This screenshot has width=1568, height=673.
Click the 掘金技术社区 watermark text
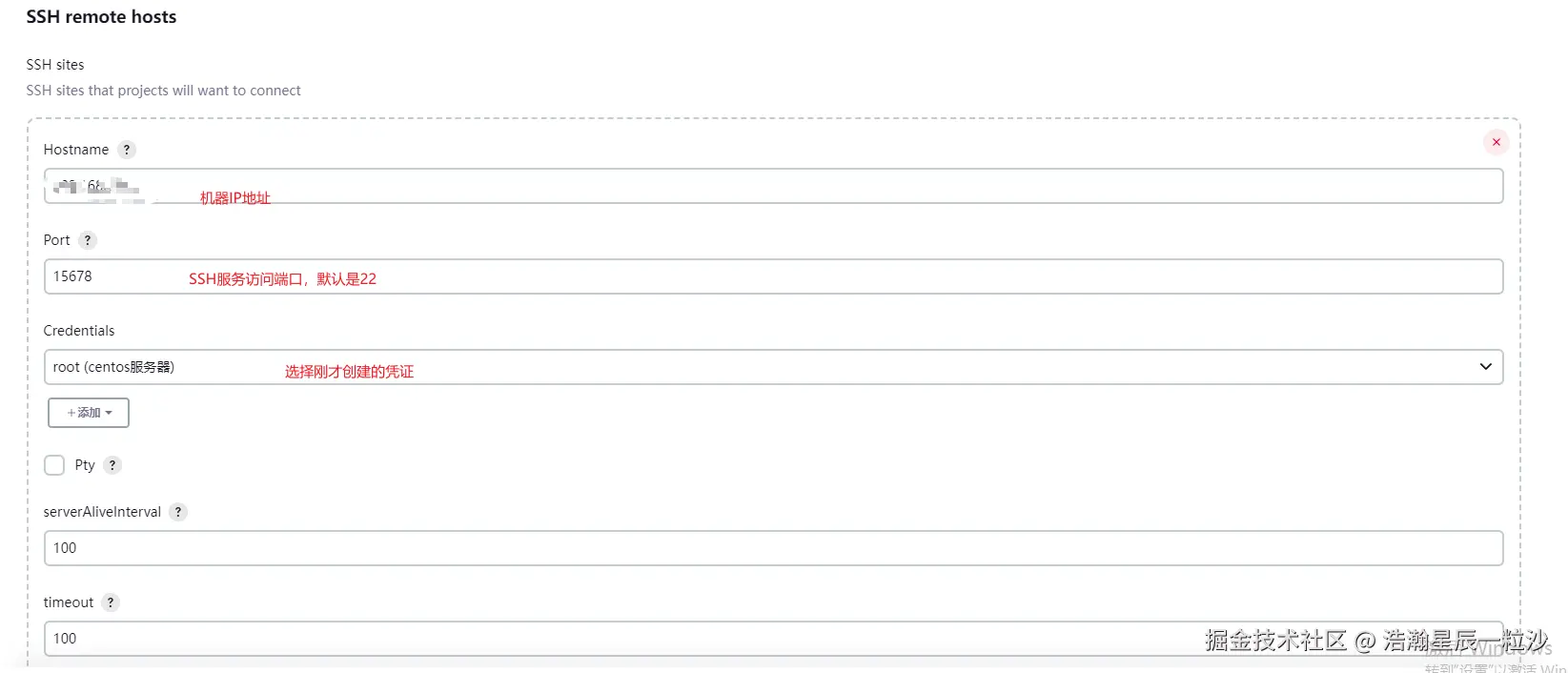(x=1274, y=641)
